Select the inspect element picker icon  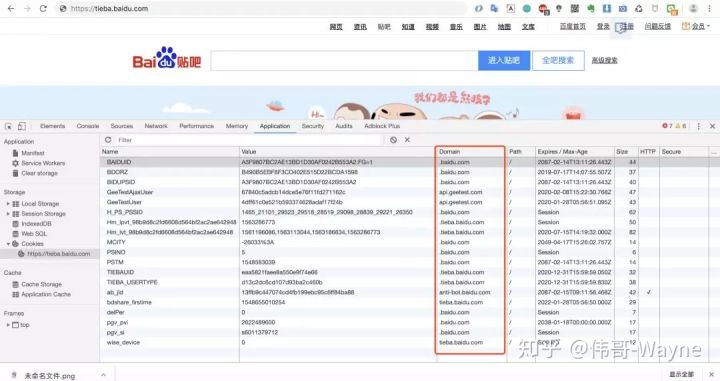pos(8,126)
